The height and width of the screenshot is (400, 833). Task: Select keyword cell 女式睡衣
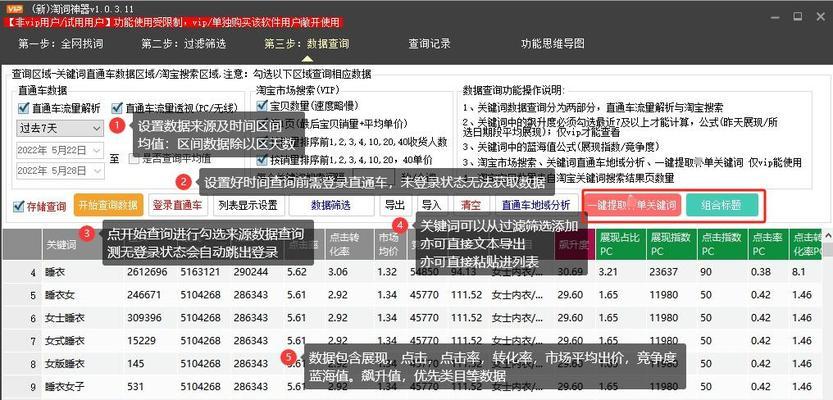point(65,341)
